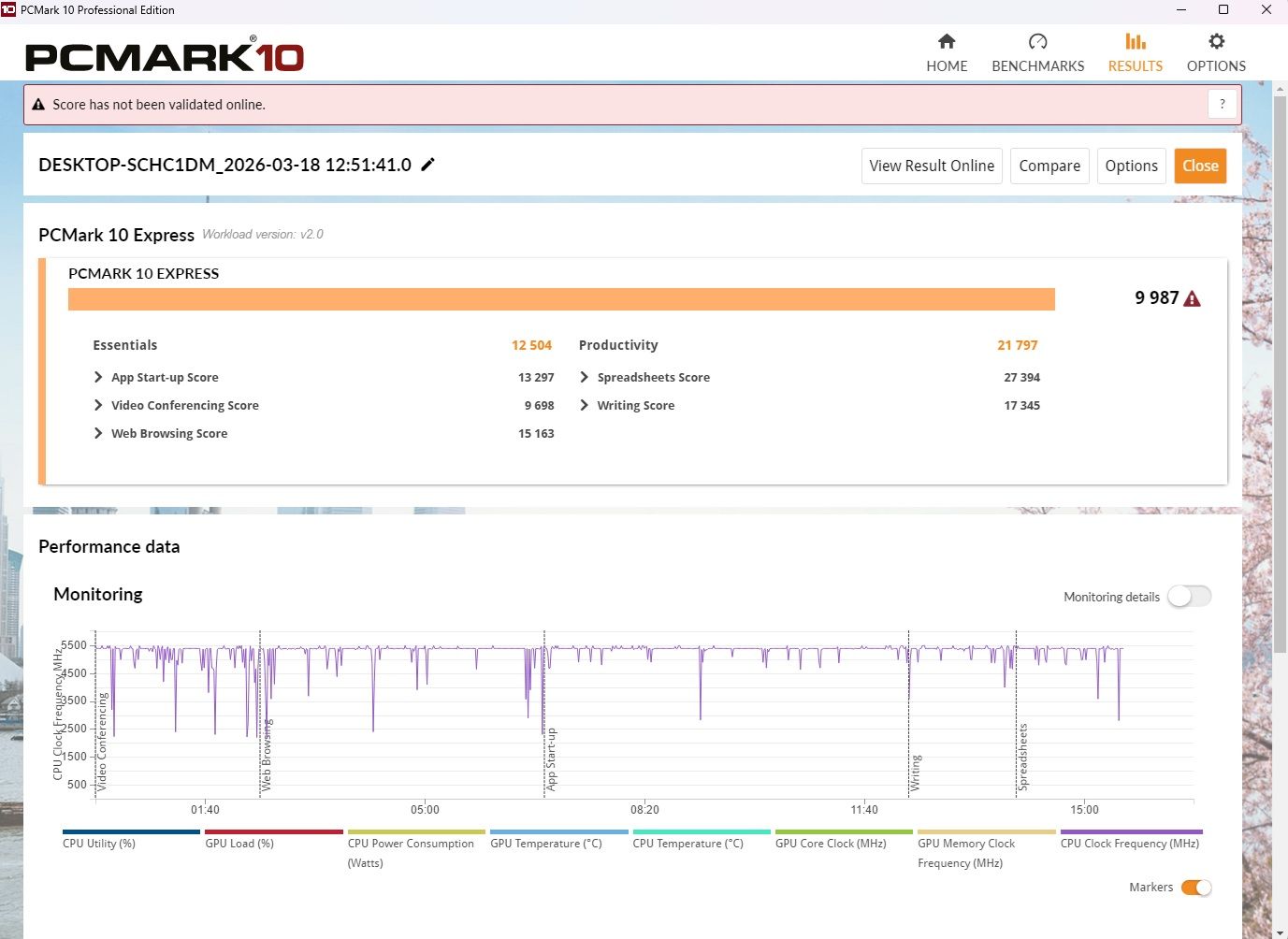Open Options gear icon
This screenshot has width=1288, height=939.
click(1216, 41)
